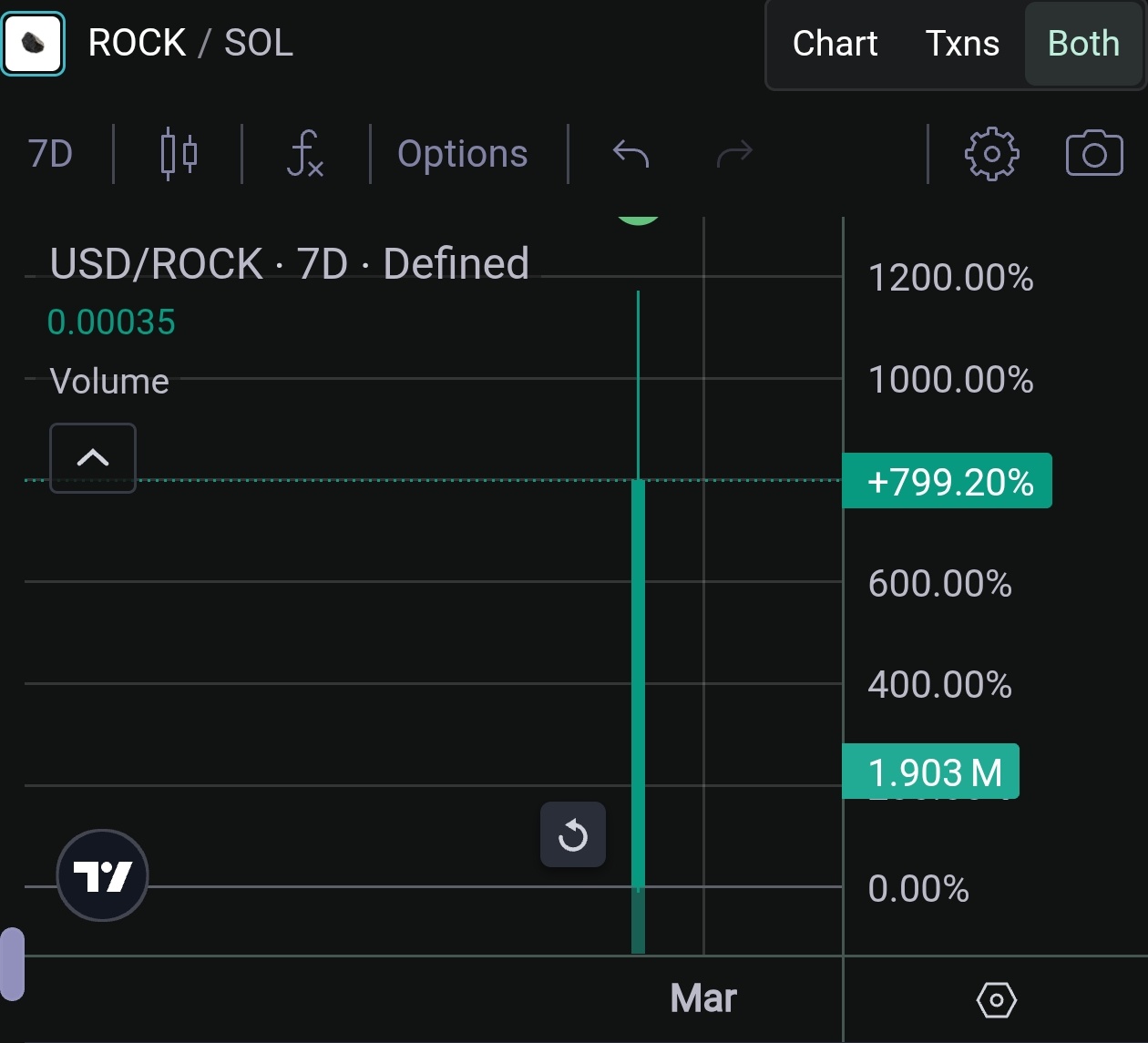Open the hexagon axis settings icon
The width and height of the screenshot is (1148, 1043).
click(996, 1000)
